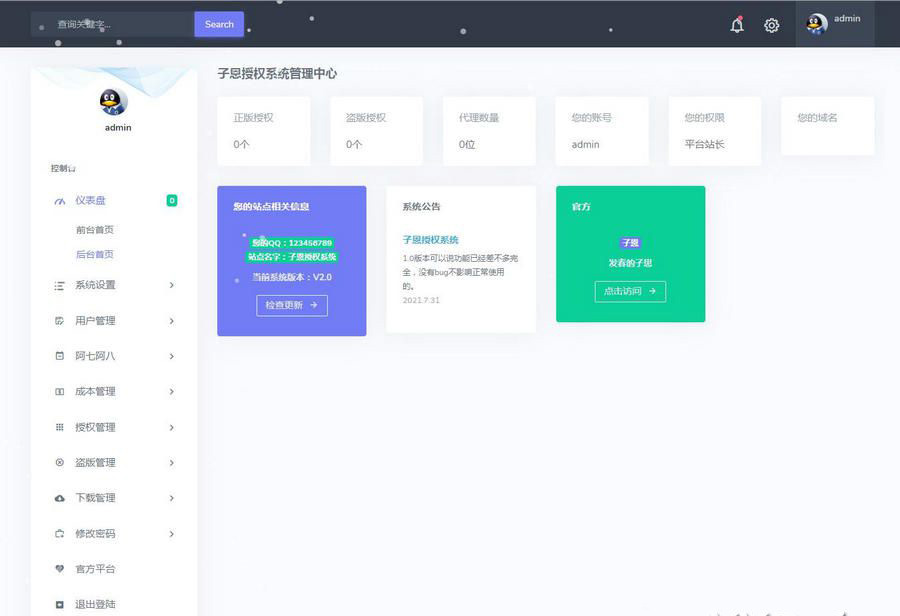Expand the 盗版管理 submenu arrow

(172, 463)
